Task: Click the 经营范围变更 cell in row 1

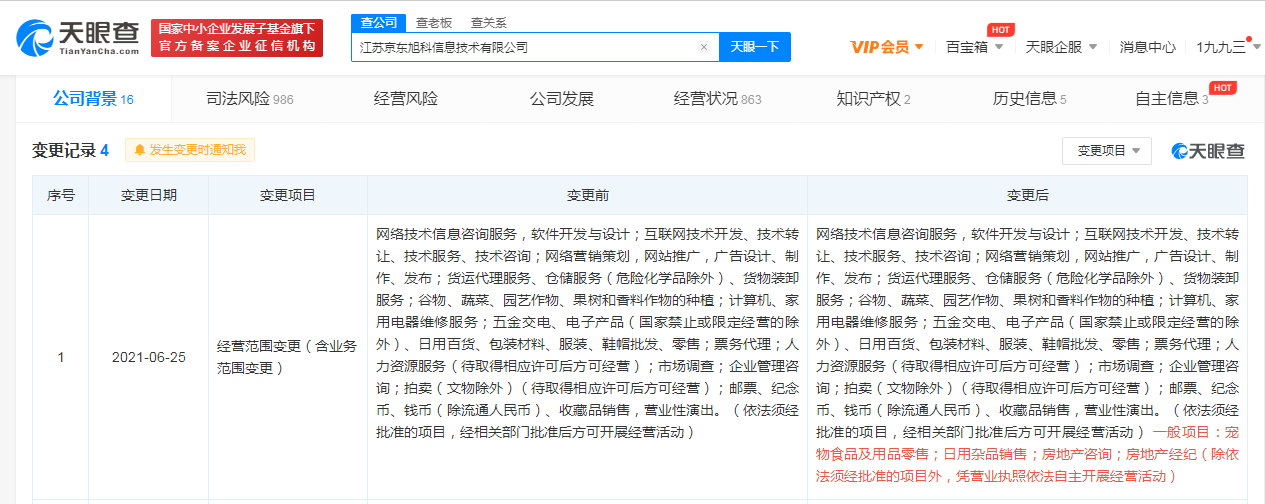Action: pyautogui.click(x=287, y=357)
